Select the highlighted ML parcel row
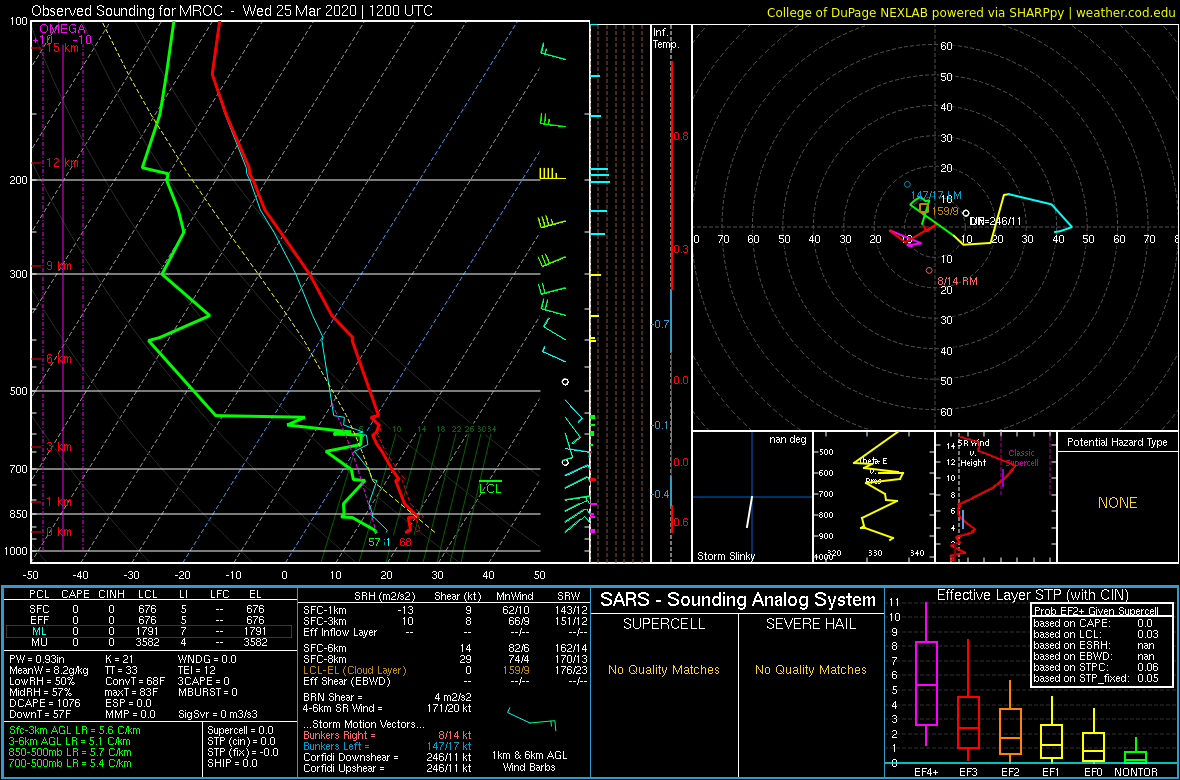 (149, 632)
